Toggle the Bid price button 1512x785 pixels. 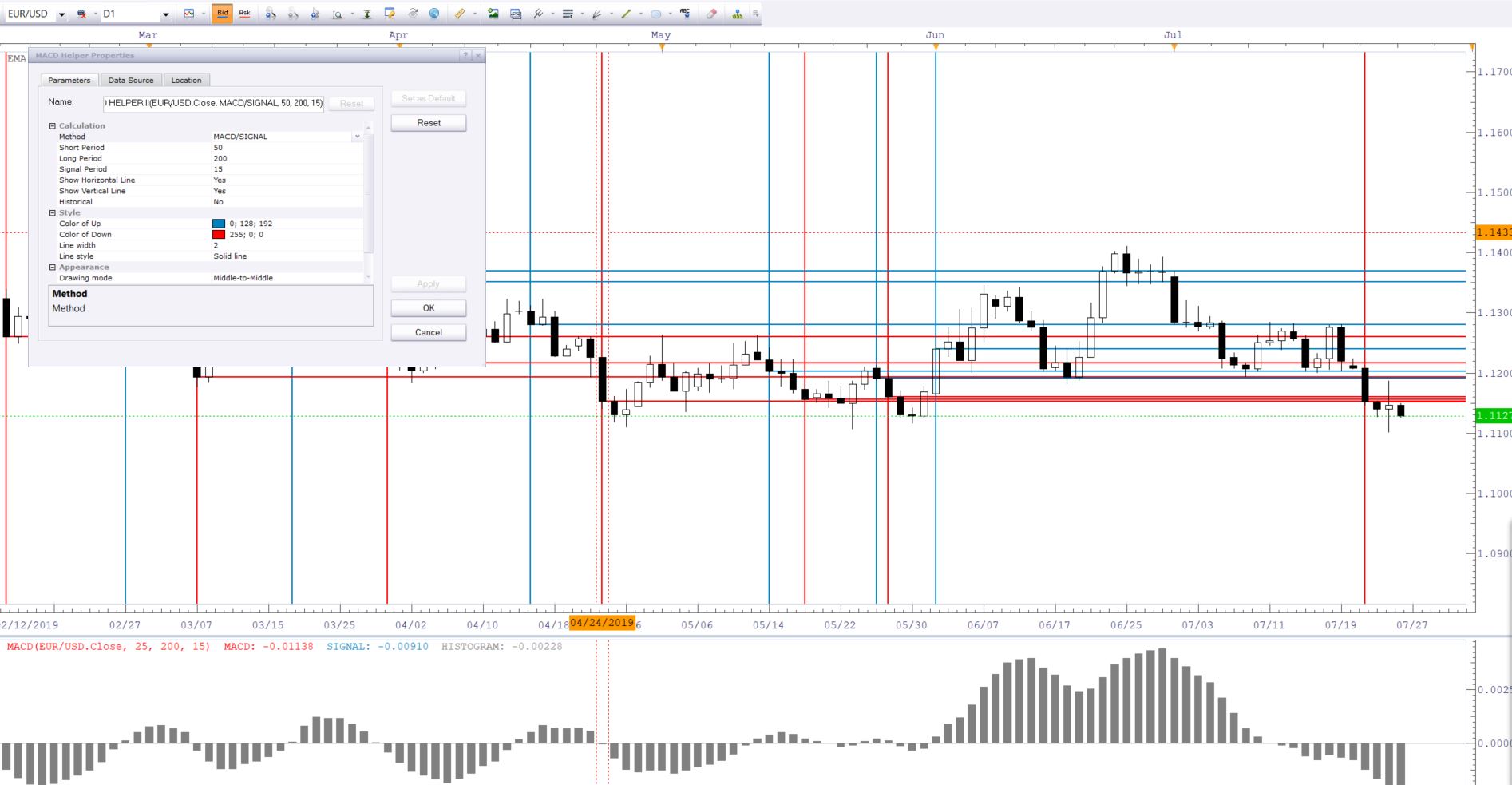point(222,14)
